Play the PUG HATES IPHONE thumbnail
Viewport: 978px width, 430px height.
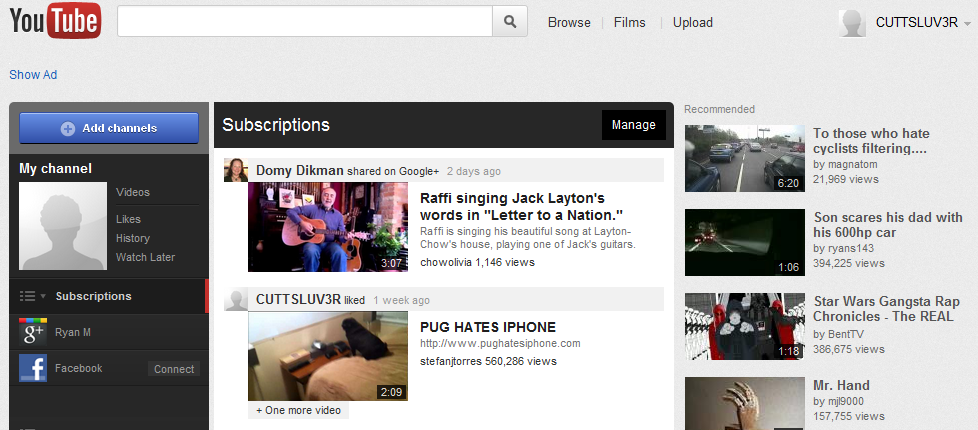(328, 356)
